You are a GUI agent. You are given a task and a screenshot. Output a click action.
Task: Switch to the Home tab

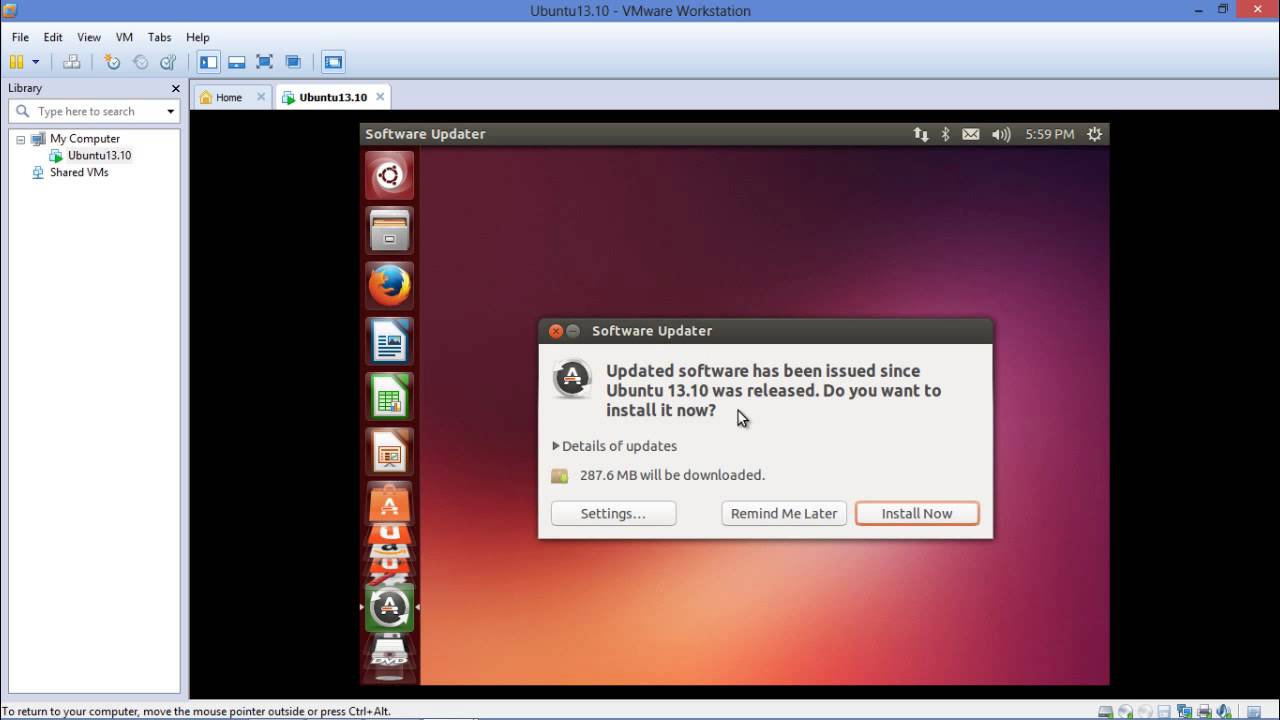click(229, 97)
